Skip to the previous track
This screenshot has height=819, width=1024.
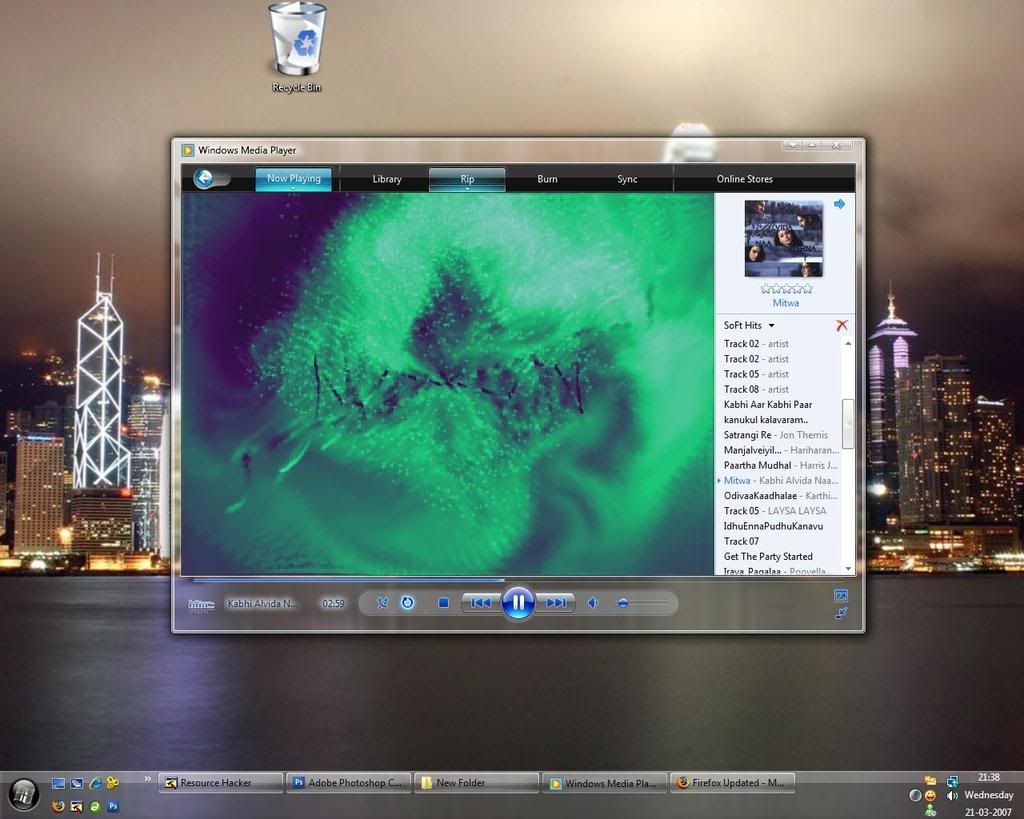[x=481, y=603]
